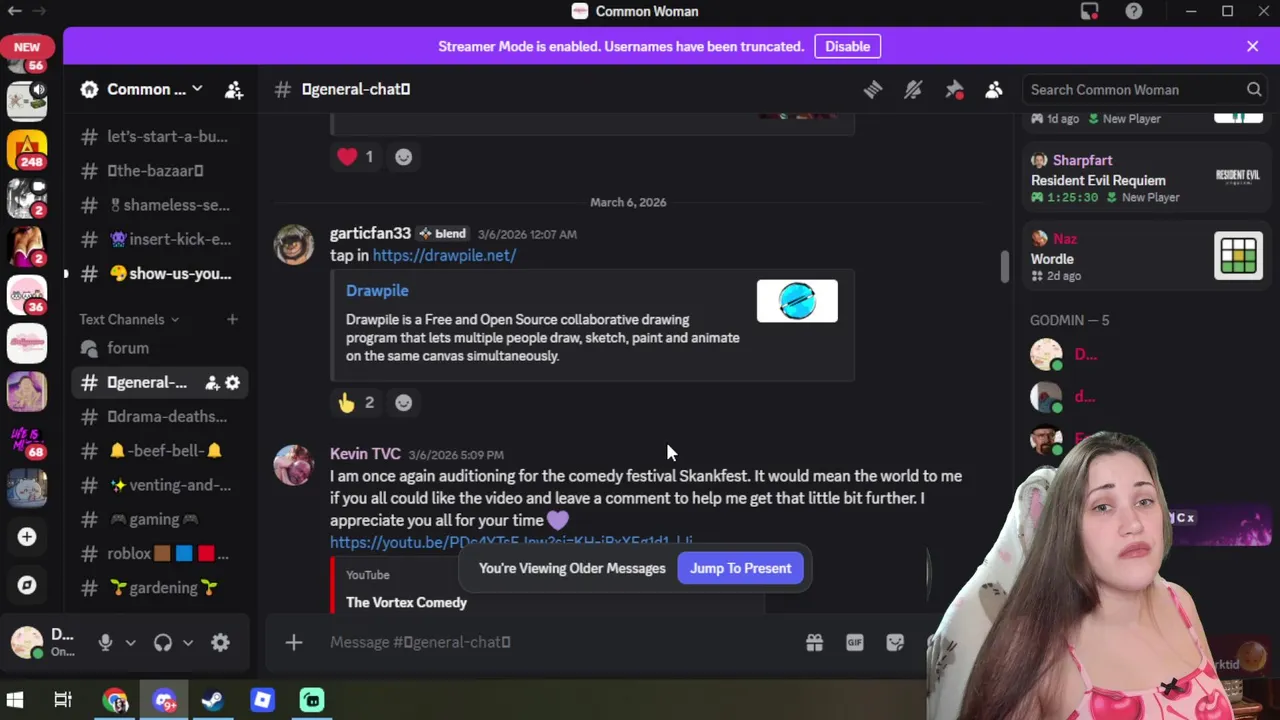
Task: Click Add a Server plus icon
Action: pos(27,537)
